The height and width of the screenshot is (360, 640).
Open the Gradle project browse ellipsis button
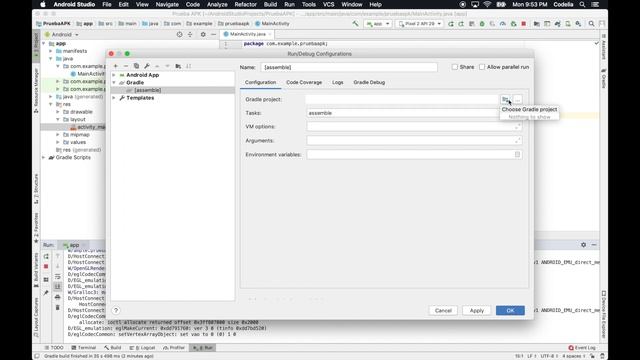[x=518, y=99]
